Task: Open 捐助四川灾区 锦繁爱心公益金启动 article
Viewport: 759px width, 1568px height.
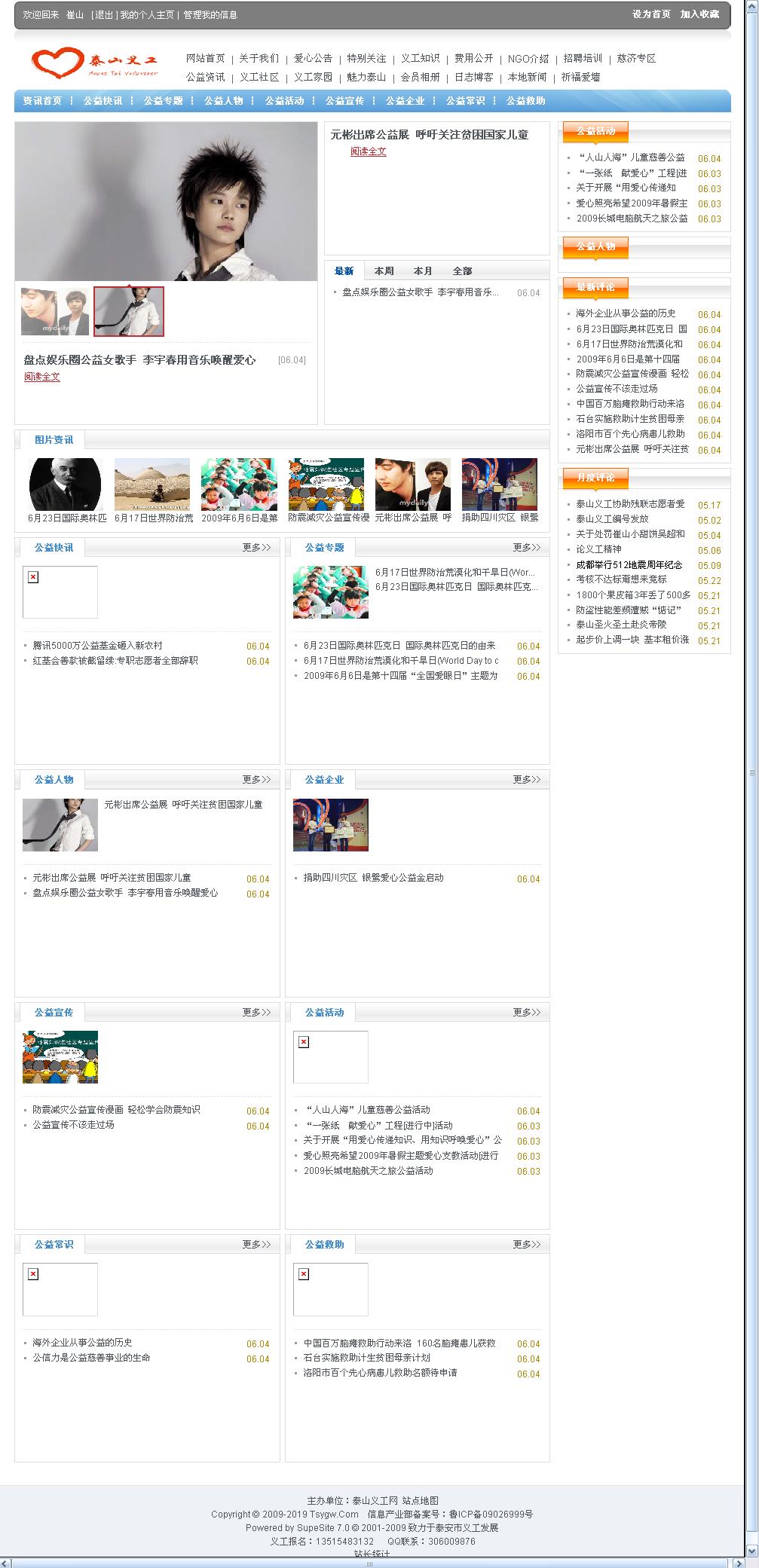Action: coord(374,878)
